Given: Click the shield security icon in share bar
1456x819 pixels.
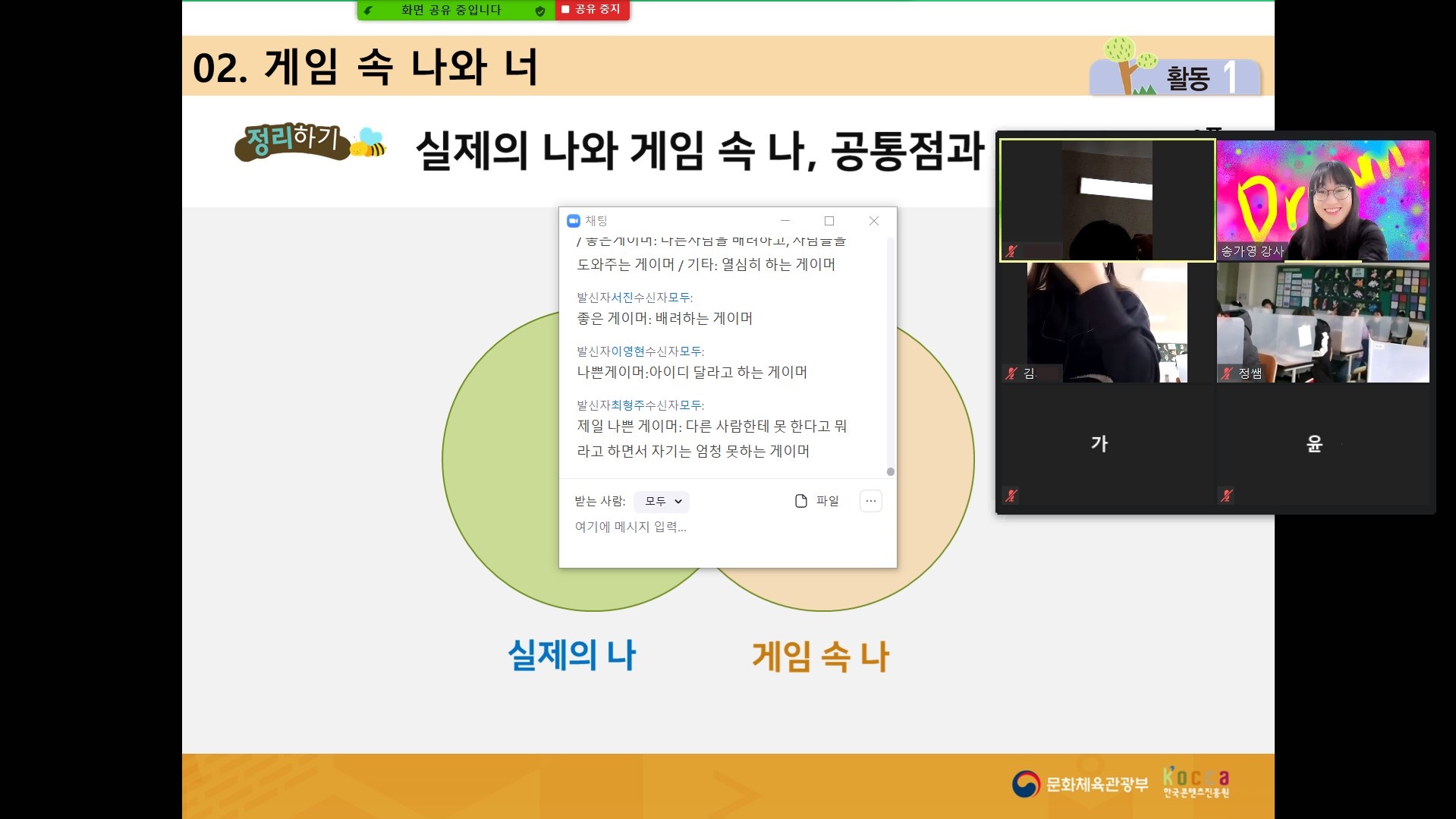Looking at the screenshot, I should [540, 11].
